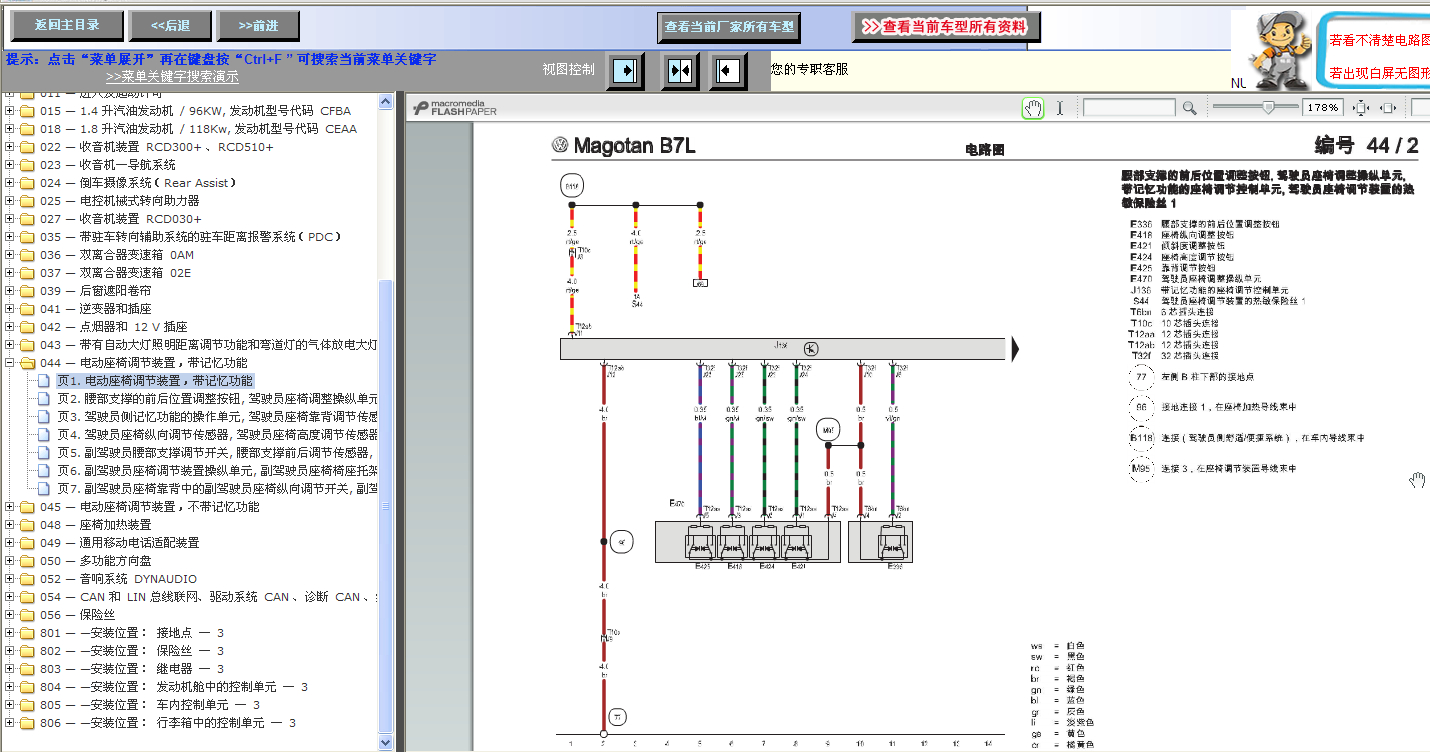Expand the 025 电控机械式转向助力器 node
The image size is (1430, 752).
point(9,201)
